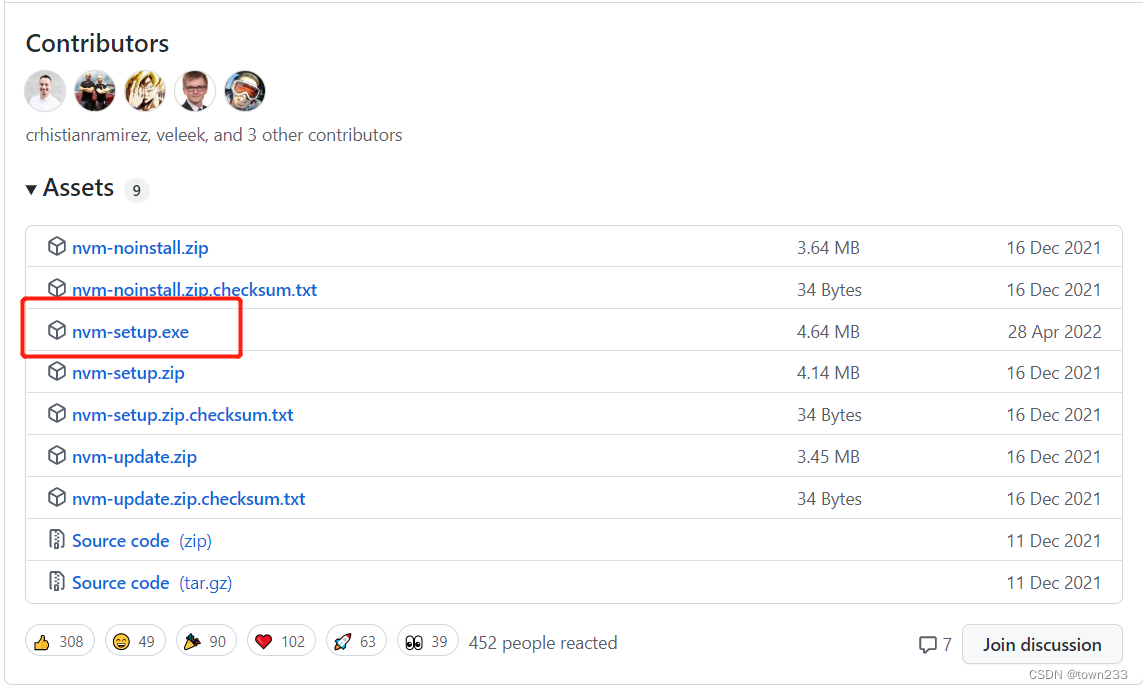The width and height of the screenshot is (1143, 689).
Task: Open the fourth contributor avatar with glasses and suit
Action: pyautogui.click(x=195, y=91)
